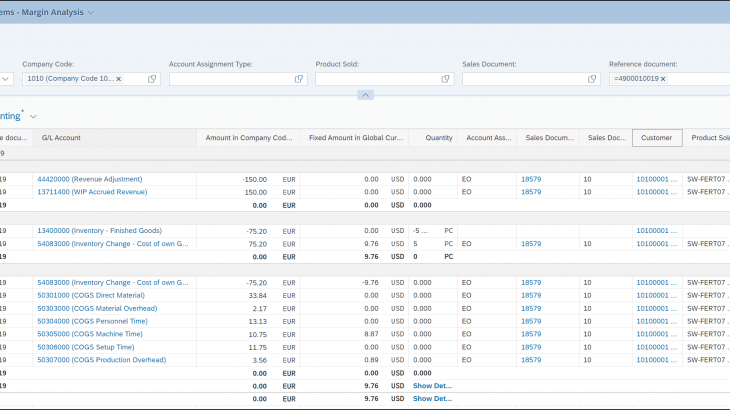The height and width of the screenshot is (410, 730).
Task: Open Sales Document value help icon
Action: [592, 79]
